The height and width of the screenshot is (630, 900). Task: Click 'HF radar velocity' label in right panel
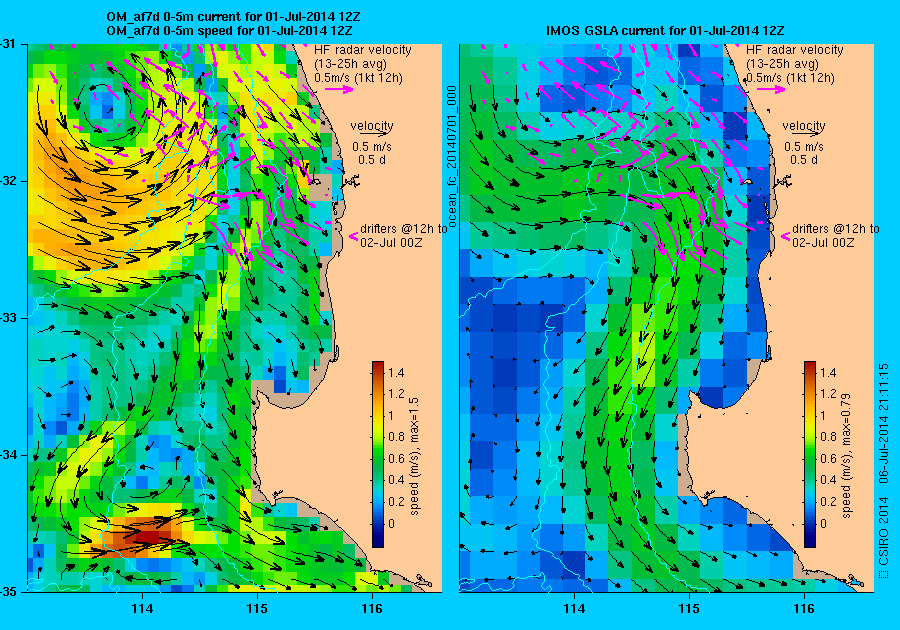[x=795, y=50]
